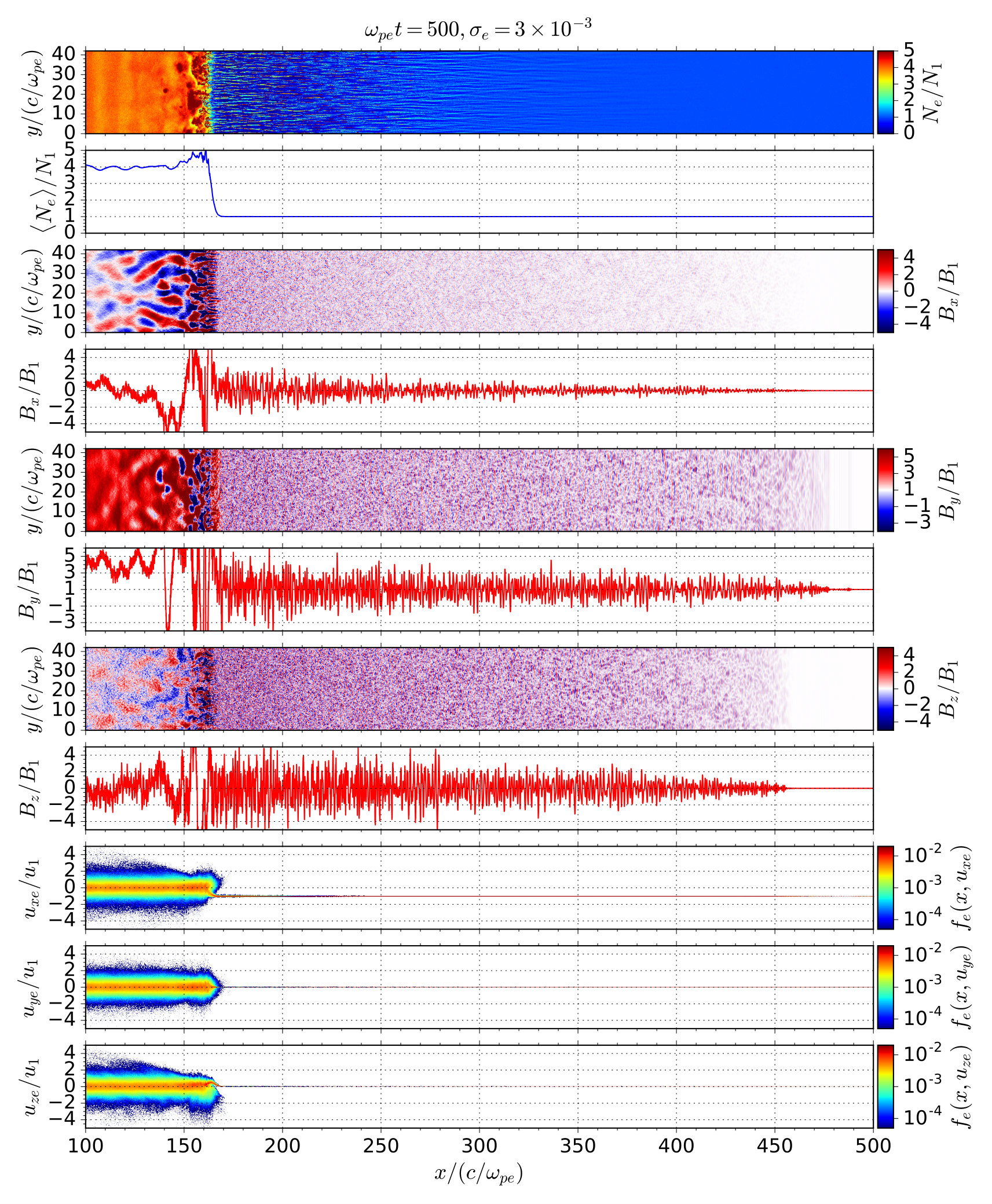Select bottom x-axis tick label 350

pyautogui.click(x=578, y=1145)
